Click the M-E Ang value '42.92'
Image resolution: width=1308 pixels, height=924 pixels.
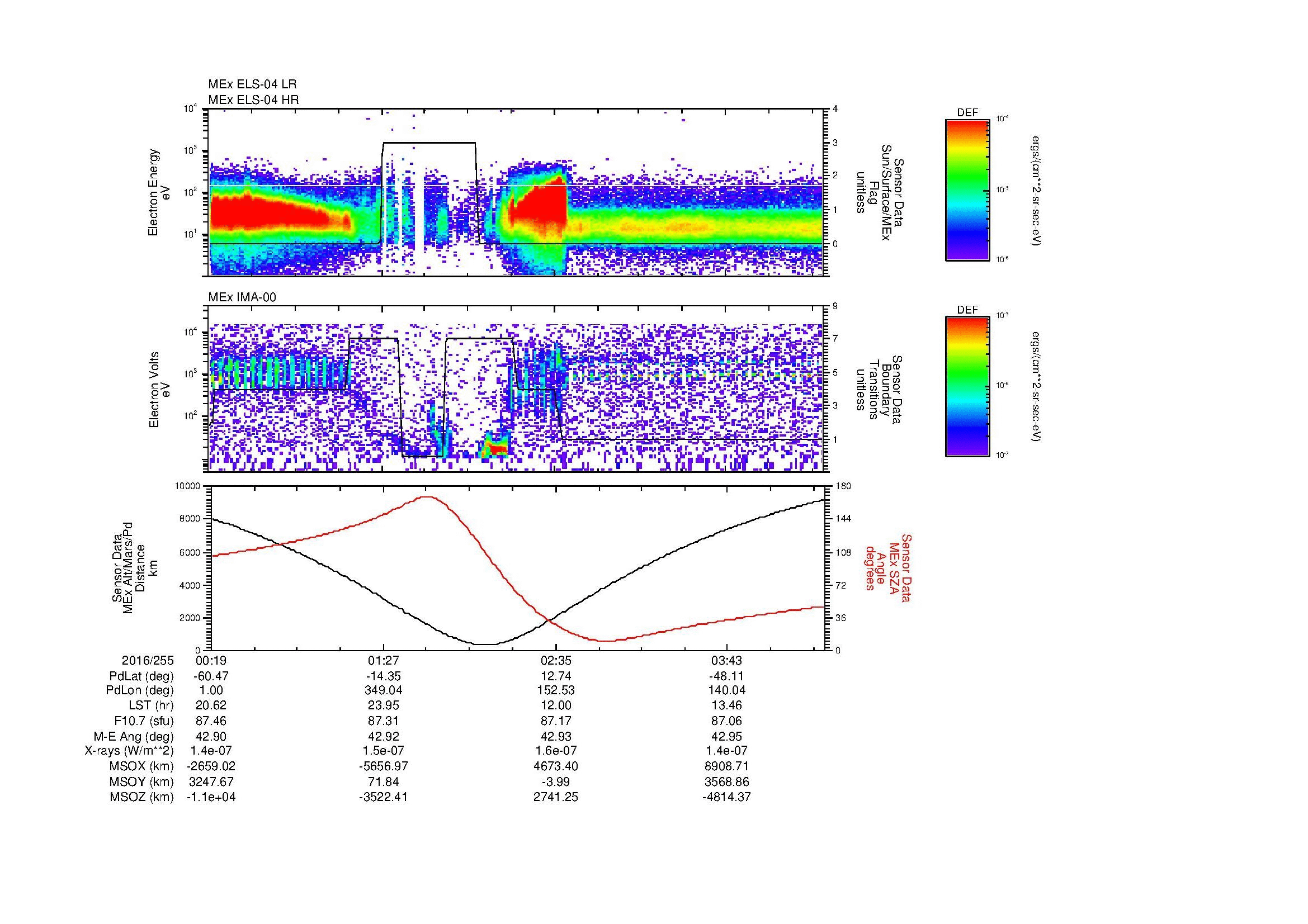[384, 736]
